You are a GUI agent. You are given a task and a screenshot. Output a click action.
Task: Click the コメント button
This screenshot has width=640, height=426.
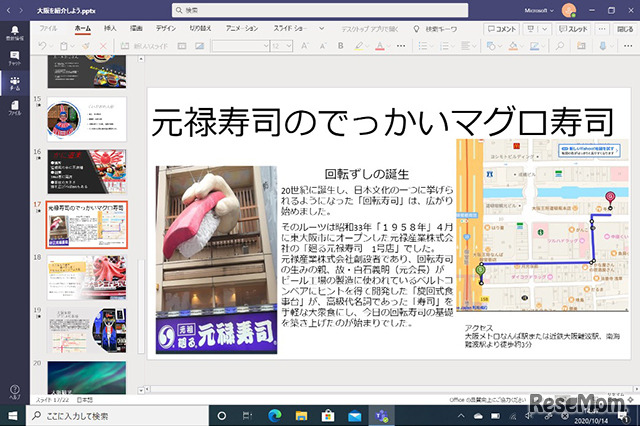502,29
